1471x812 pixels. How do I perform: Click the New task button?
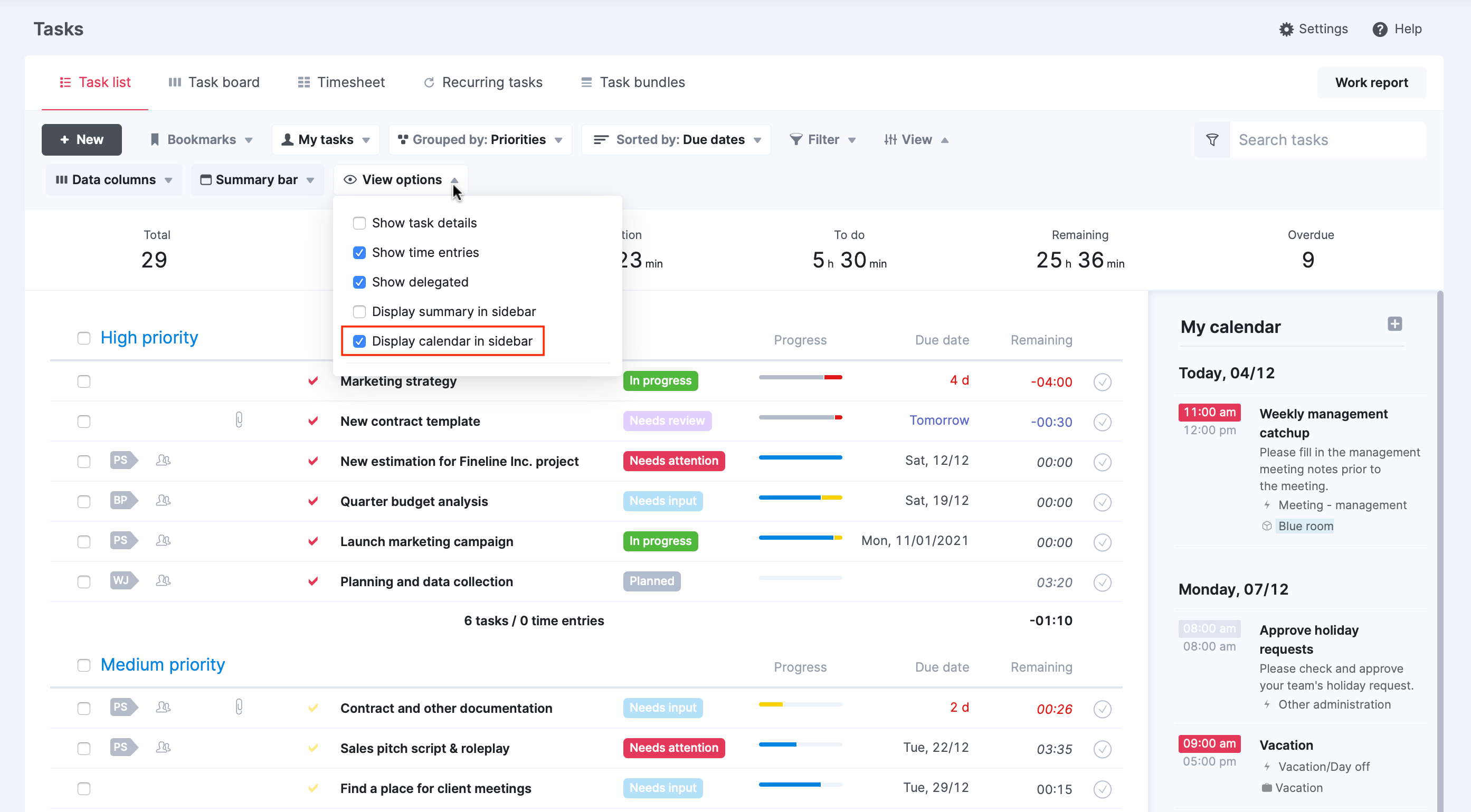click(x=82, y=140)
